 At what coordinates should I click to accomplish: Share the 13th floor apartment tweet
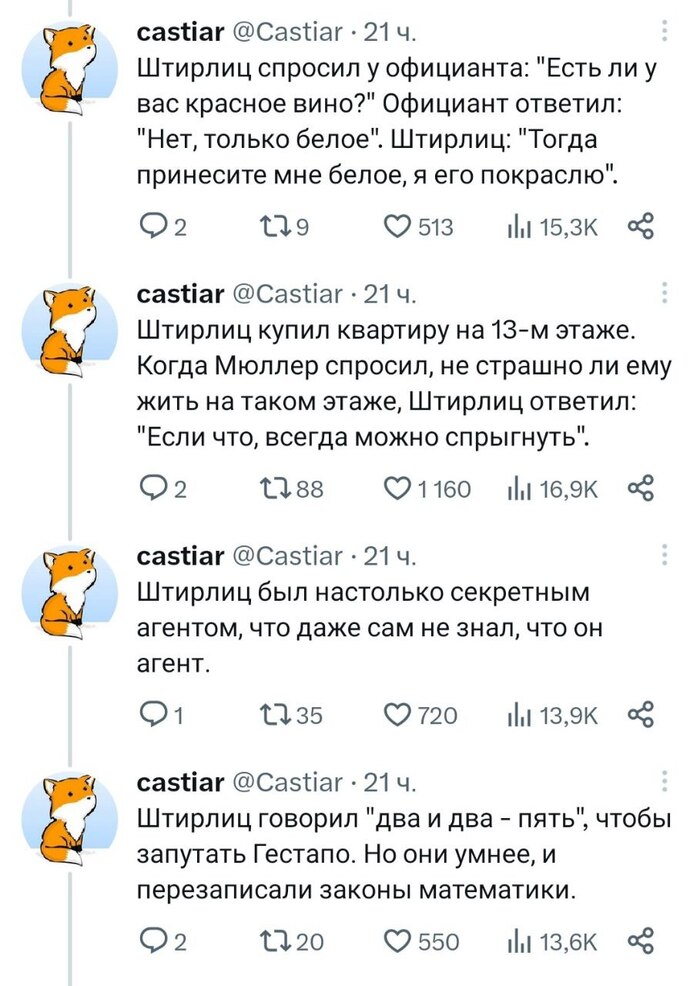[x=639, y=489]
